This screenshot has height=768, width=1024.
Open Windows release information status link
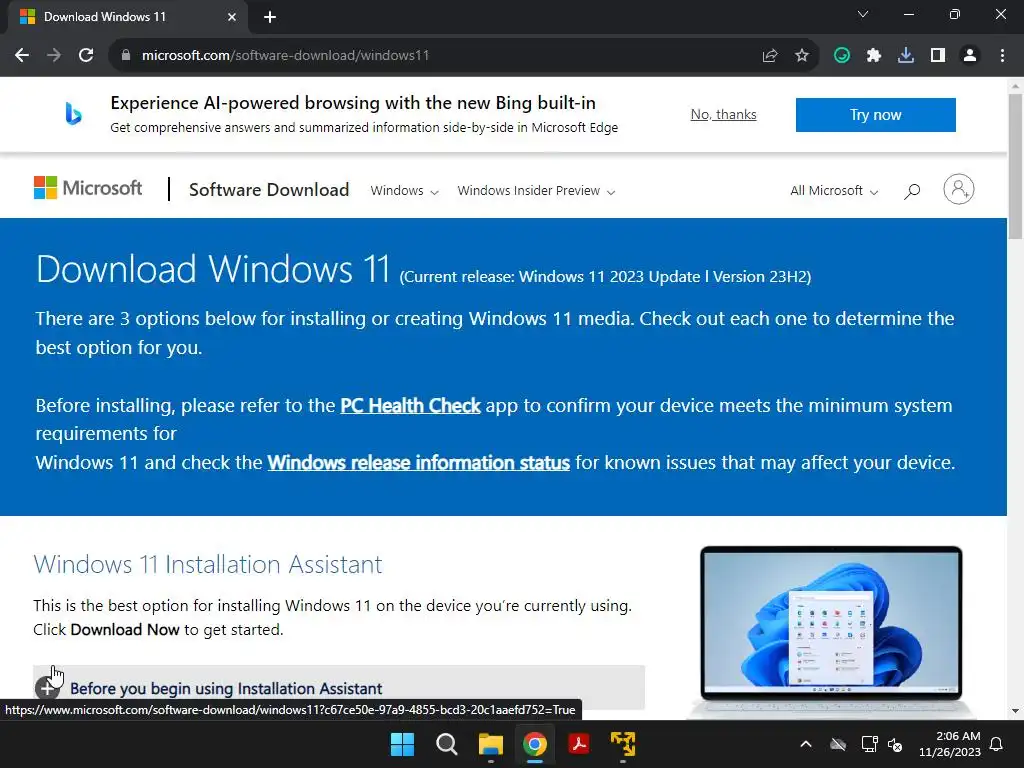pyautogui.click(x=419, y=462)
